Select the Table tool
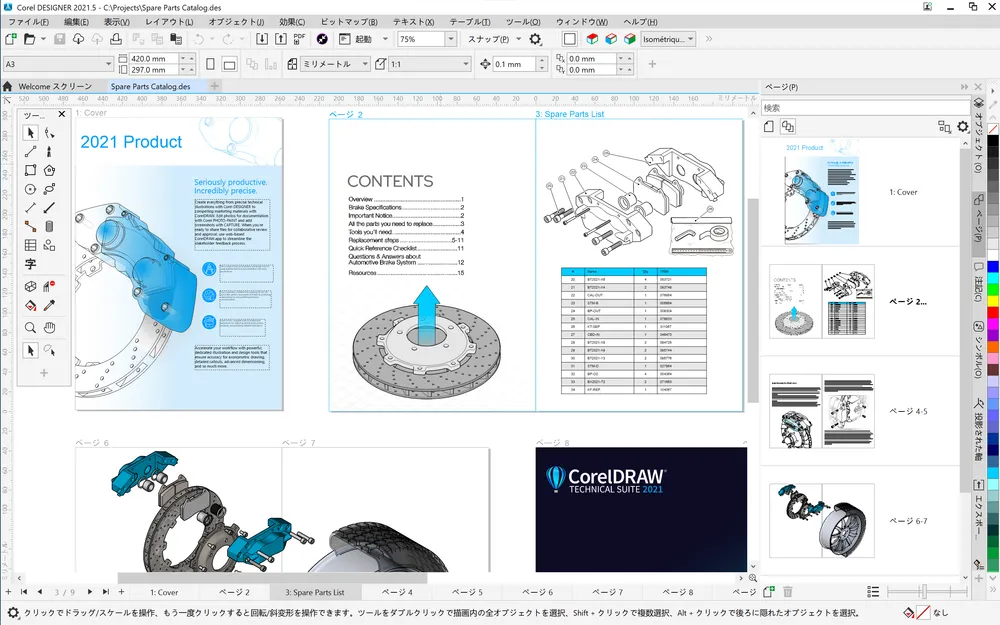The image size is (1000, 625). pyautogui.click(x=30, y=245)
